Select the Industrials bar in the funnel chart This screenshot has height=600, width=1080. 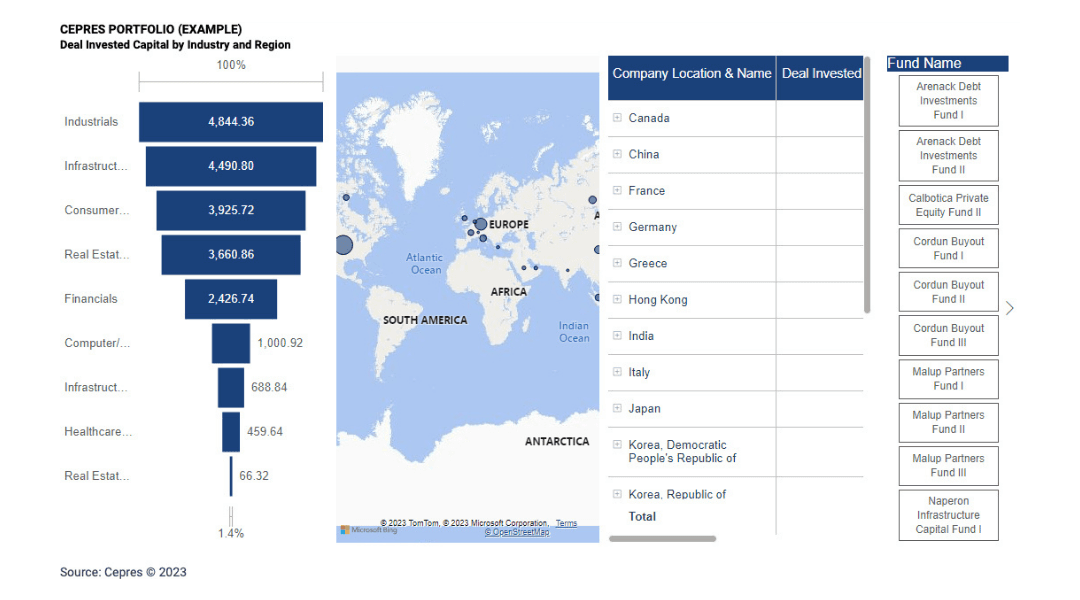pos(231,121)
